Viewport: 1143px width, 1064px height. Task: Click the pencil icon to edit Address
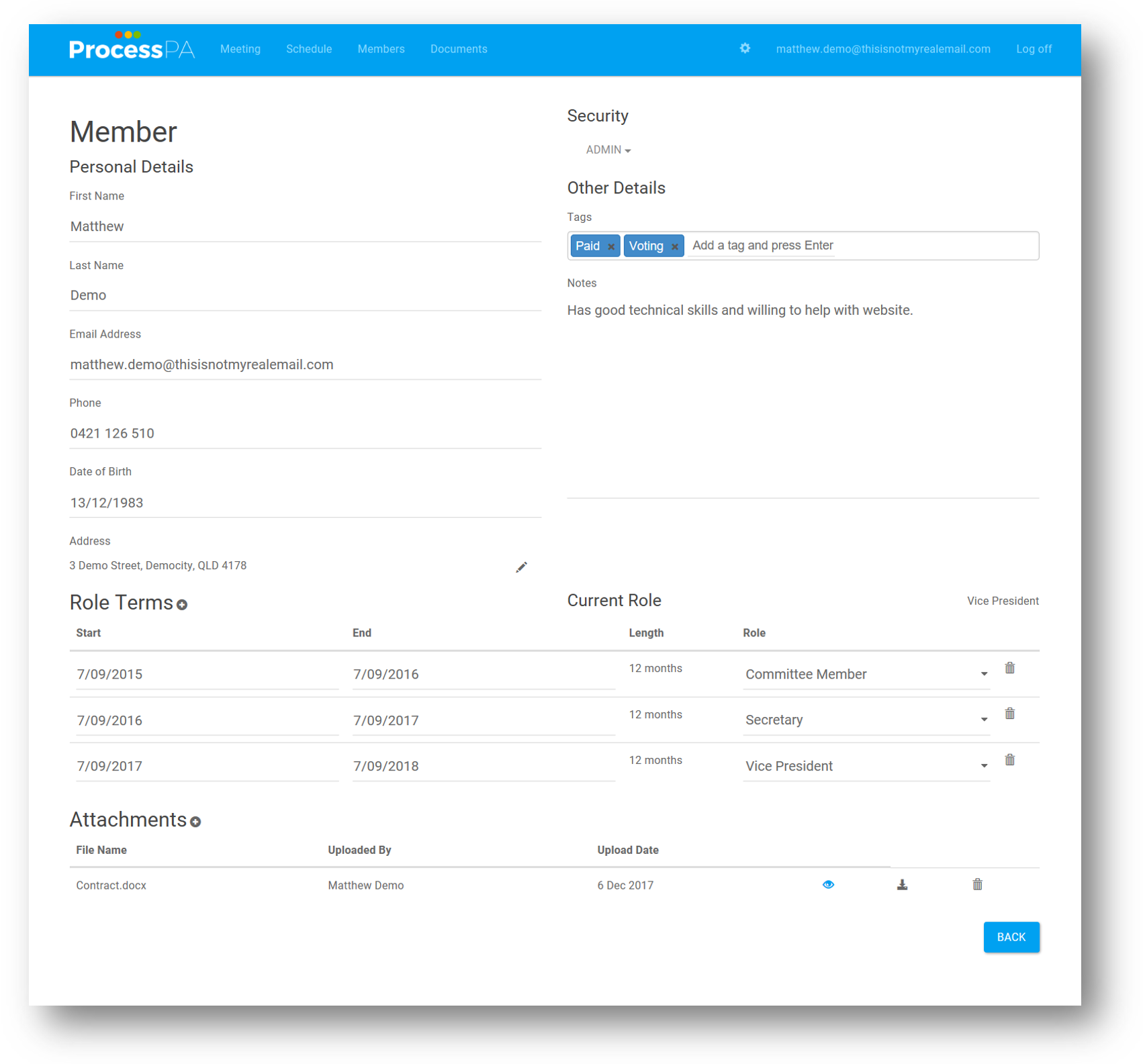521,567
